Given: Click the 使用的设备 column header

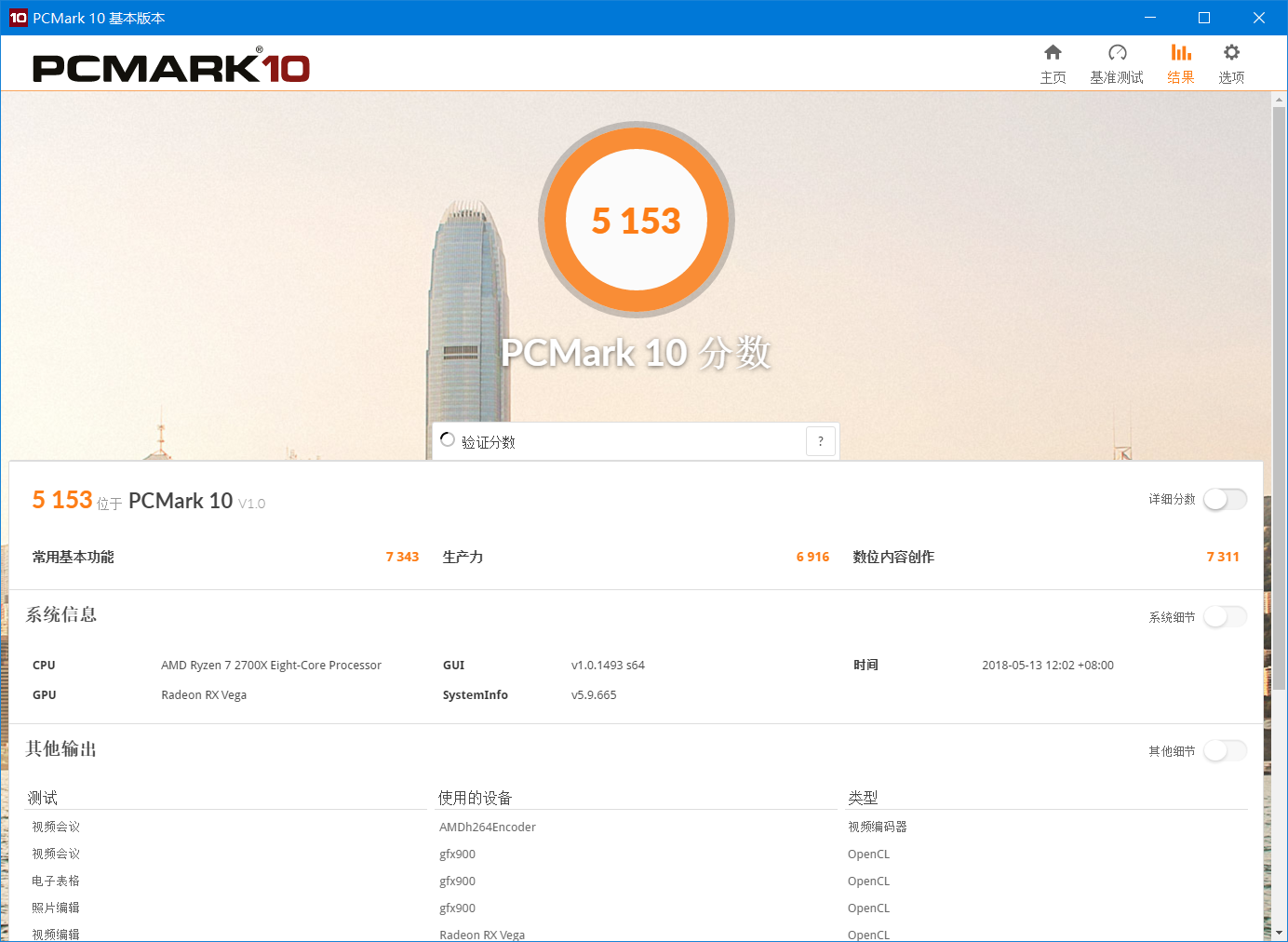Looking at the screenshot, I should 475,798.
